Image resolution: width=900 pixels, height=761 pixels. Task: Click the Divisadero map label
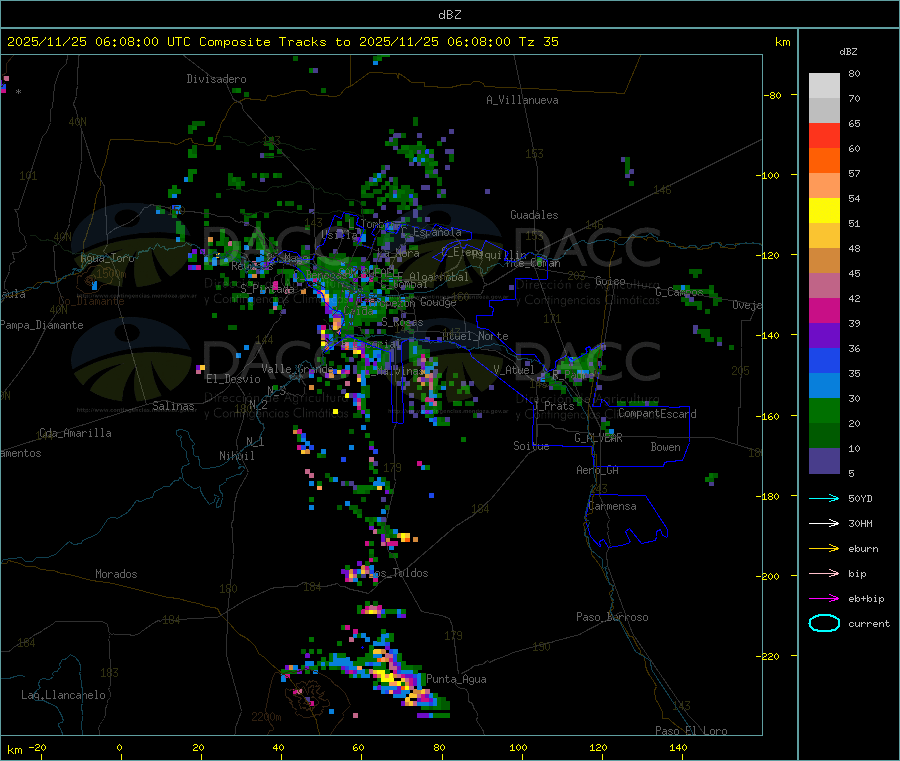coord(216,79)
